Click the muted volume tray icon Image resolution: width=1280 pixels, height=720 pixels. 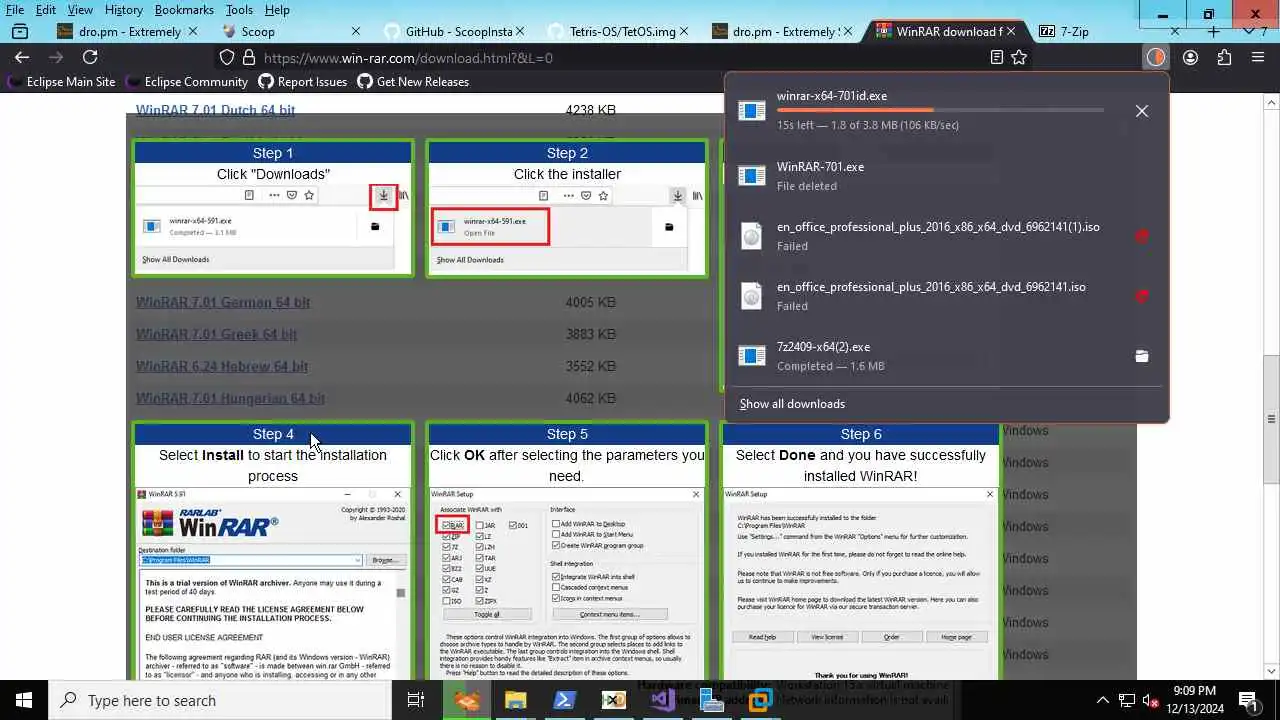tap(1151, 700)
